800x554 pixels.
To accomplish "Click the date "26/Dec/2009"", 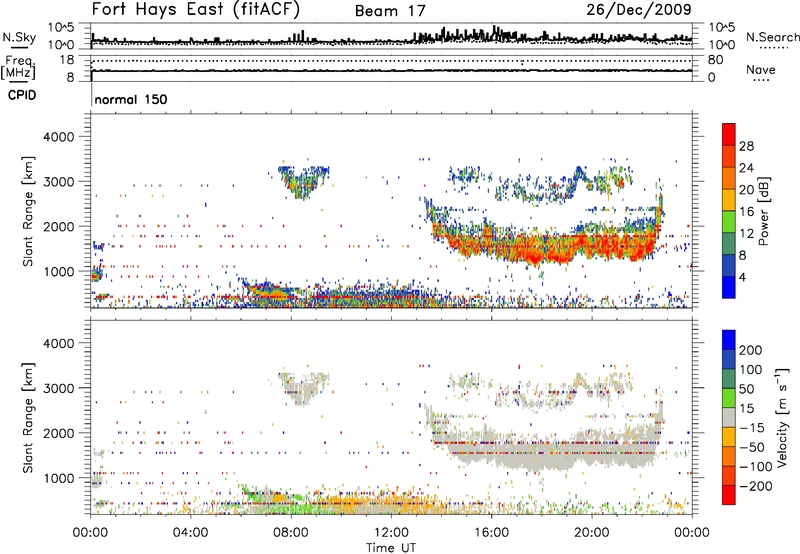I will pyautogui.click(x=639, y=9).
